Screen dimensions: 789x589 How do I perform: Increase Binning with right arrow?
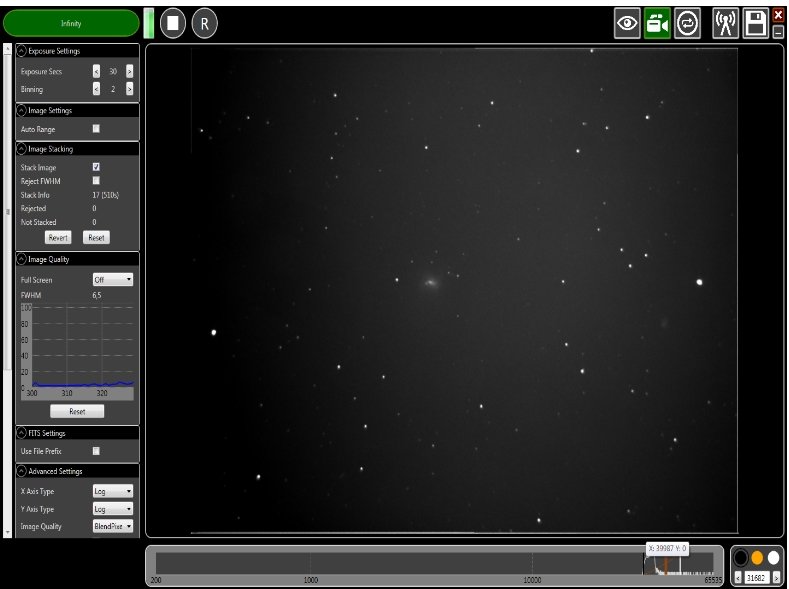coord(129,89)
